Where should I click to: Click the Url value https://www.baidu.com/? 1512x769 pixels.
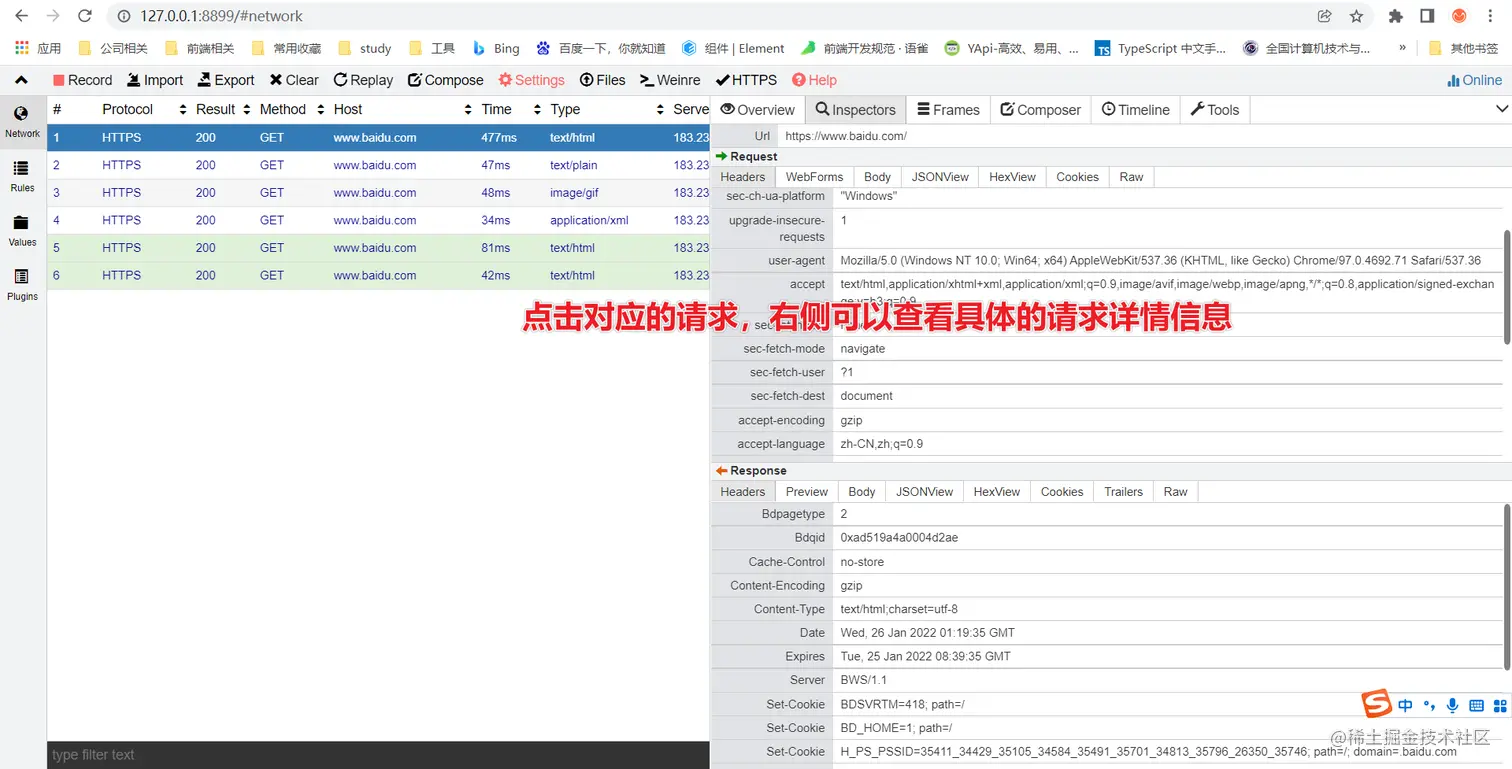click(845, 136)
